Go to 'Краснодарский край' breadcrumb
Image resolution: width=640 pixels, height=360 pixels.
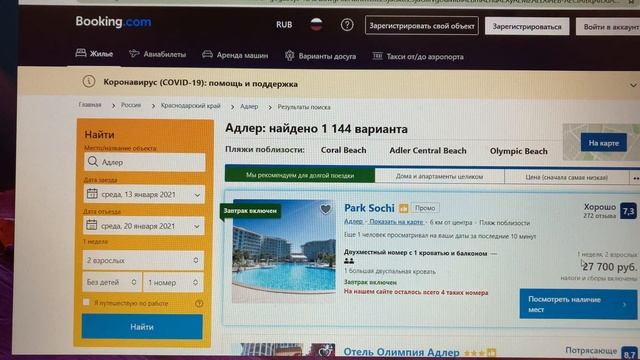coord(190,106)
